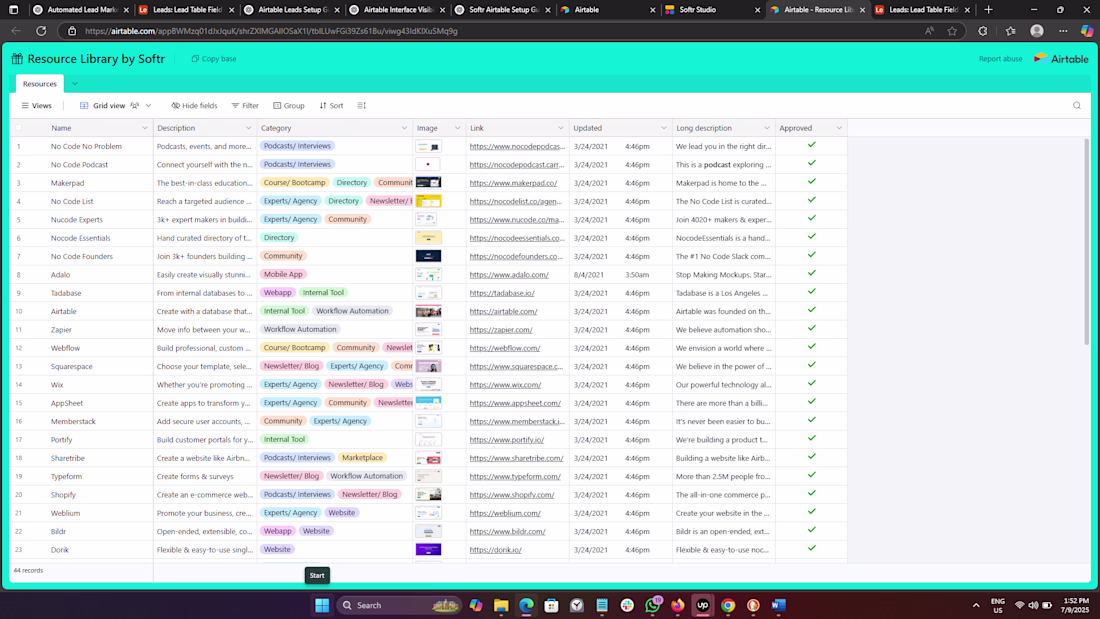The image size is (1100, 619).
Task: Click the search magnifier icon in grid
Action: 1077,105
